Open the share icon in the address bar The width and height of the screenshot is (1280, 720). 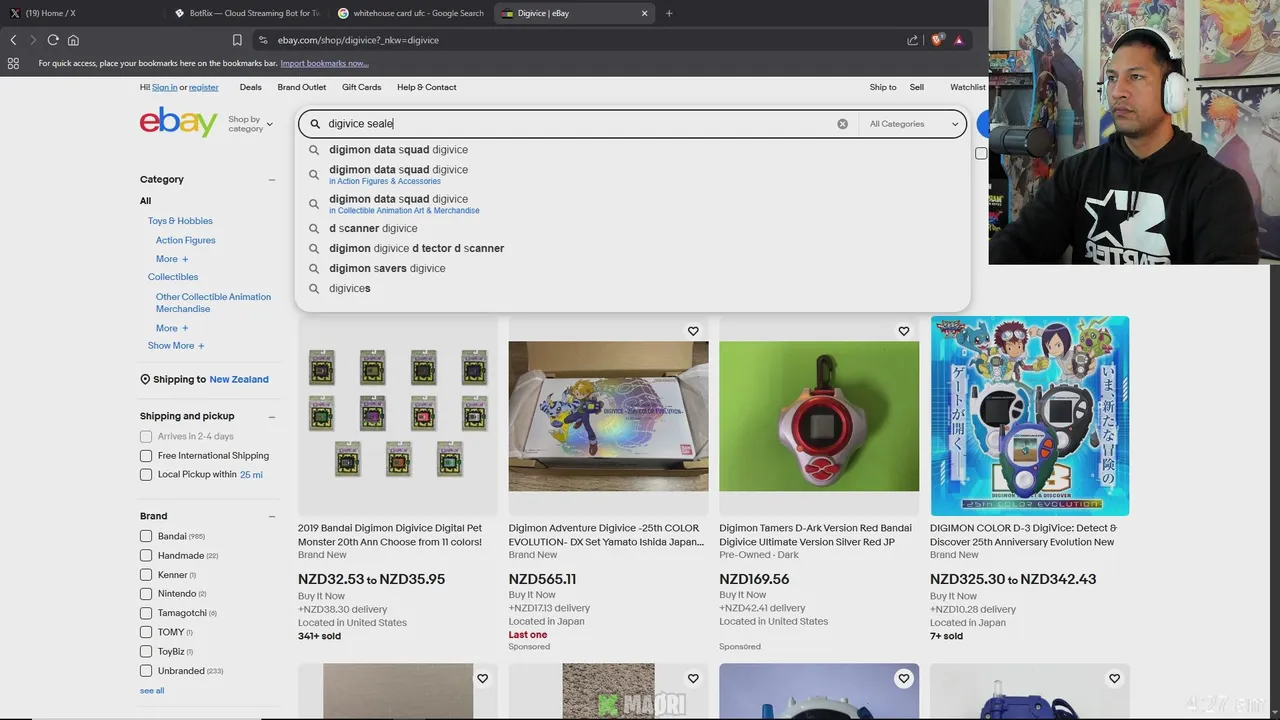click(x=912, y=40)
